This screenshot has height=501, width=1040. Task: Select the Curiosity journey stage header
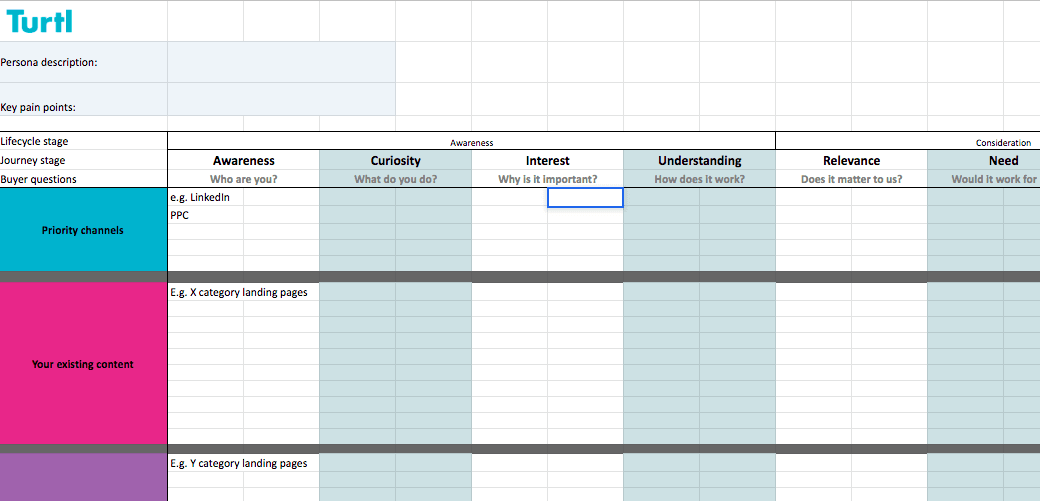pyautogui.click(x=395, y=160)
